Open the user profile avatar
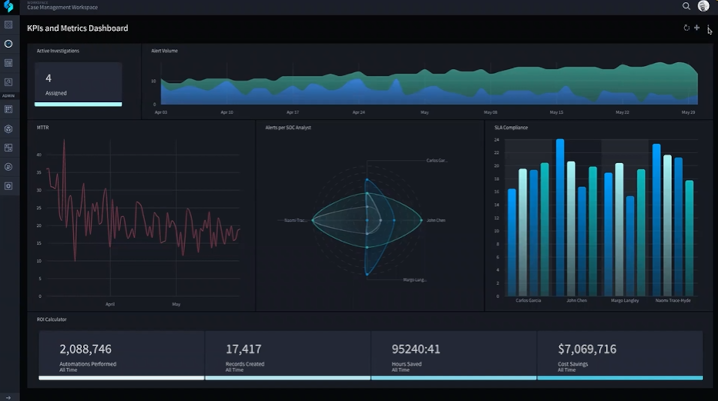 pyautogui.click(x=703, y=5)
